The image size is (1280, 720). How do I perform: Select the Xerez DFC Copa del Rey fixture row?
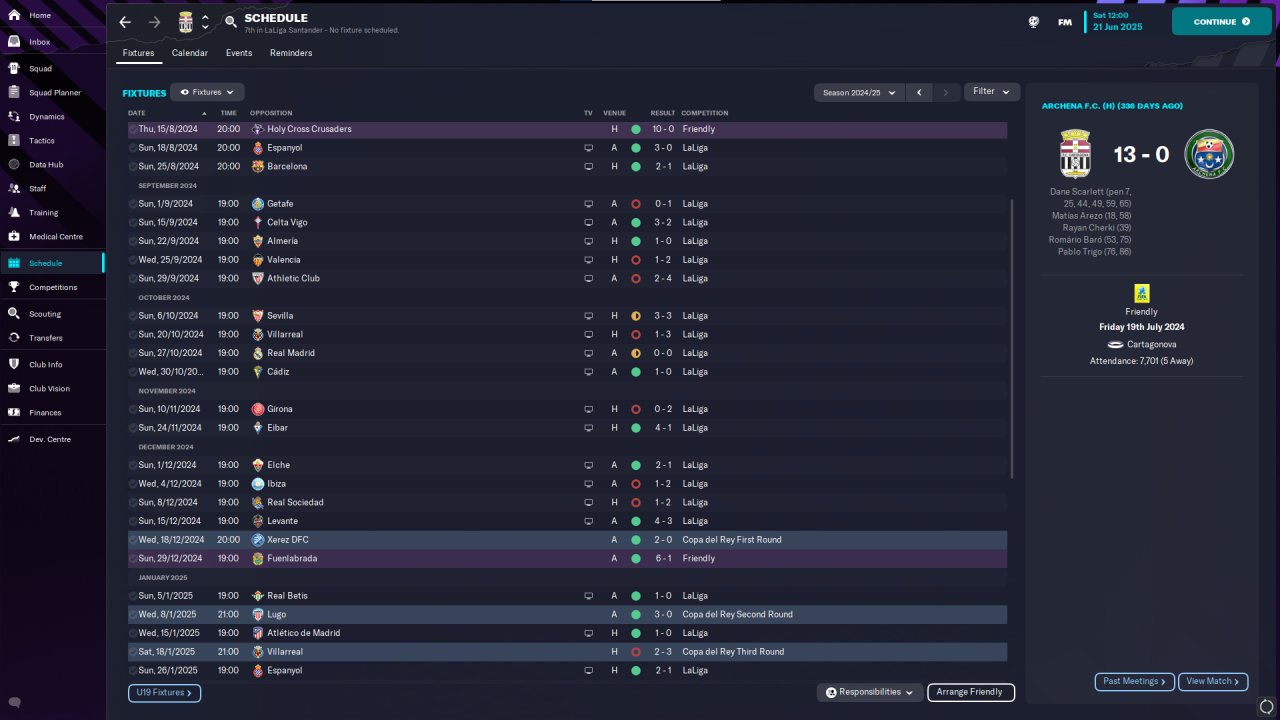coord(567,540)
